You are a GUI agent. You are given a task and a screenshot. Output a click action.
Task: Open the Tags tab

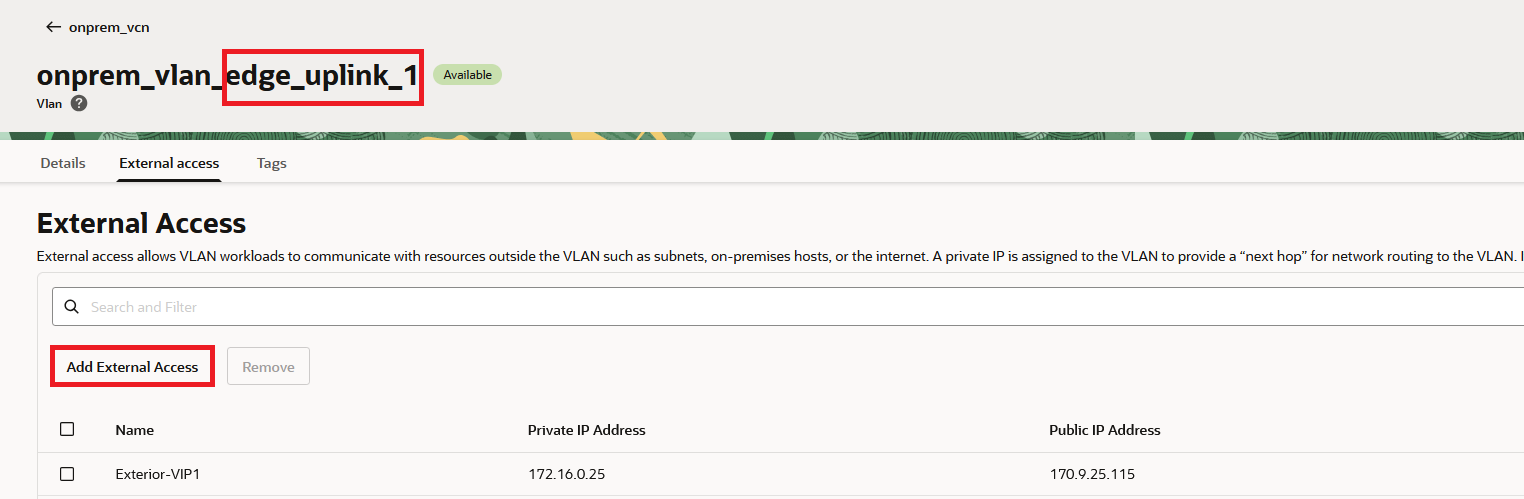click(x=272, y=163)
